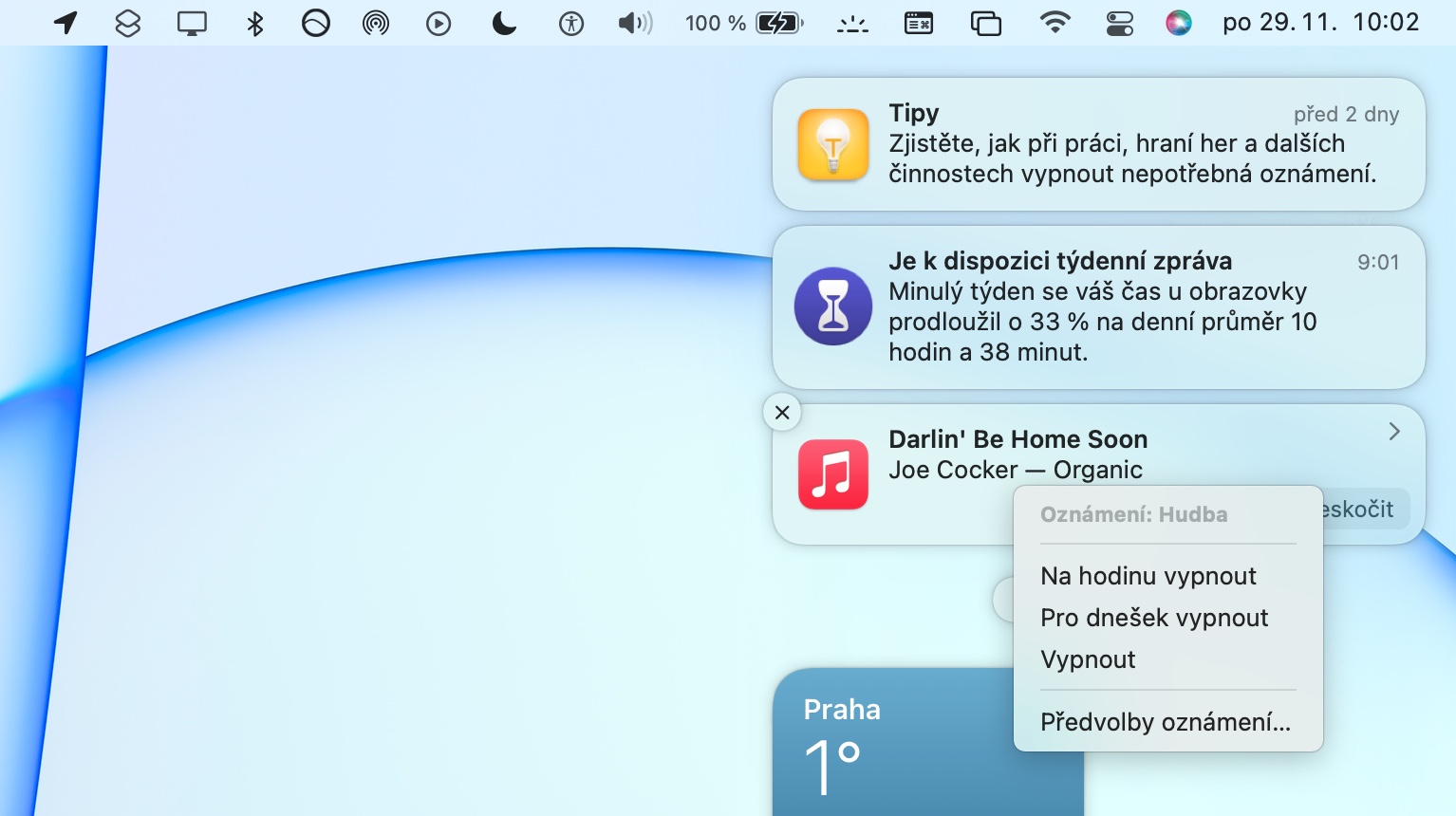Open "Předvolby oznámení..." settings
Viewport: 1456px width, 816px height.
click(1166, 722)
